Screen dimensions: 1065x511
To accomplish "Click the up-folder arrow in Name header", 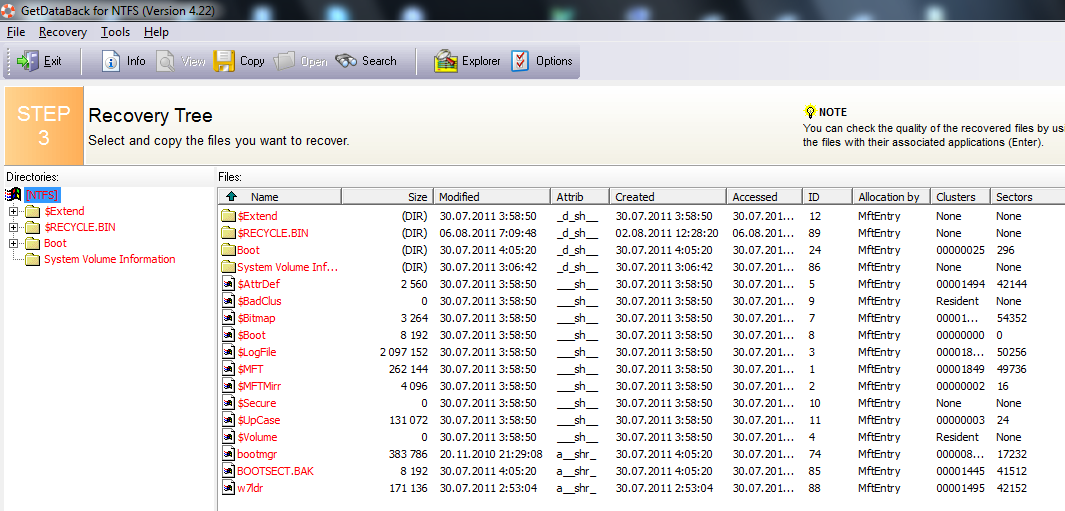I will click(232, 196).
